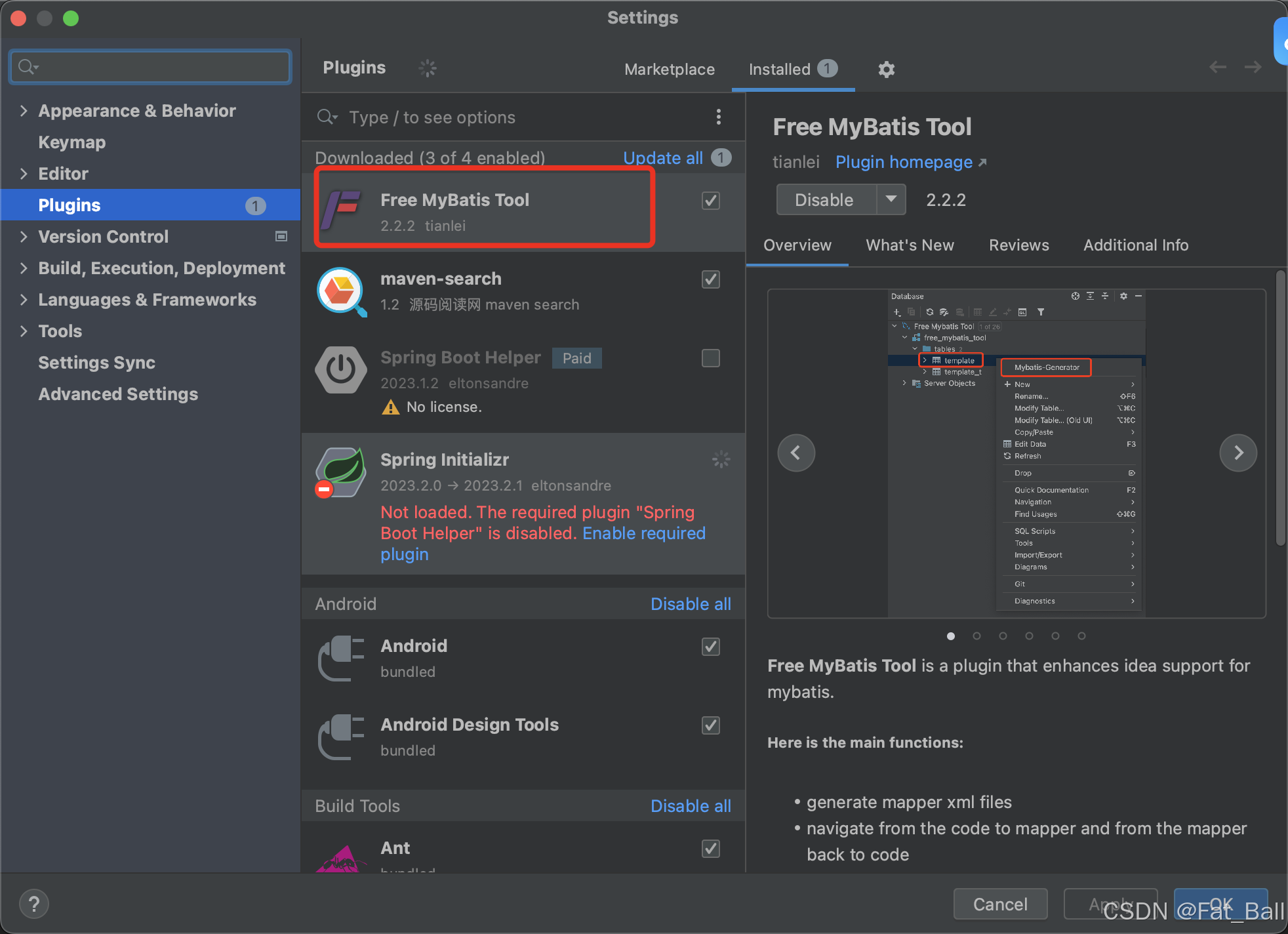Switch to the Marketplace tab
The height and width of the screenshot is (934, 1288).
(x=669, y=70)
